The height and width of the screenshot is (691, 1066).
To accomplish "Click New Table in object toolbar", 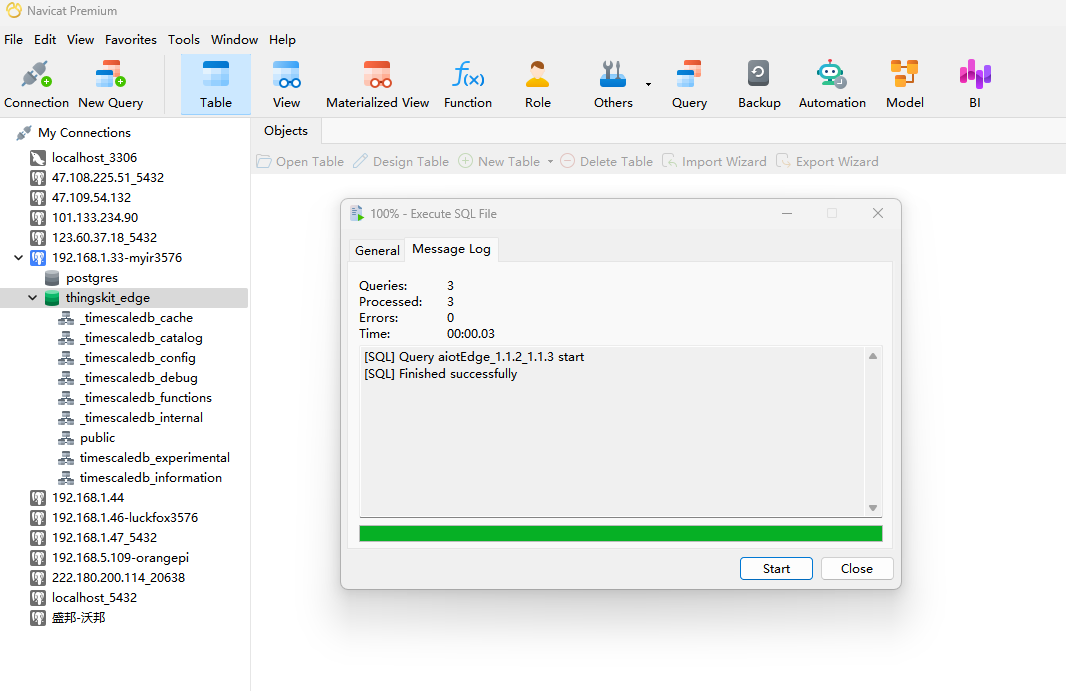I will pyautogui.click(x=500, y=161).
